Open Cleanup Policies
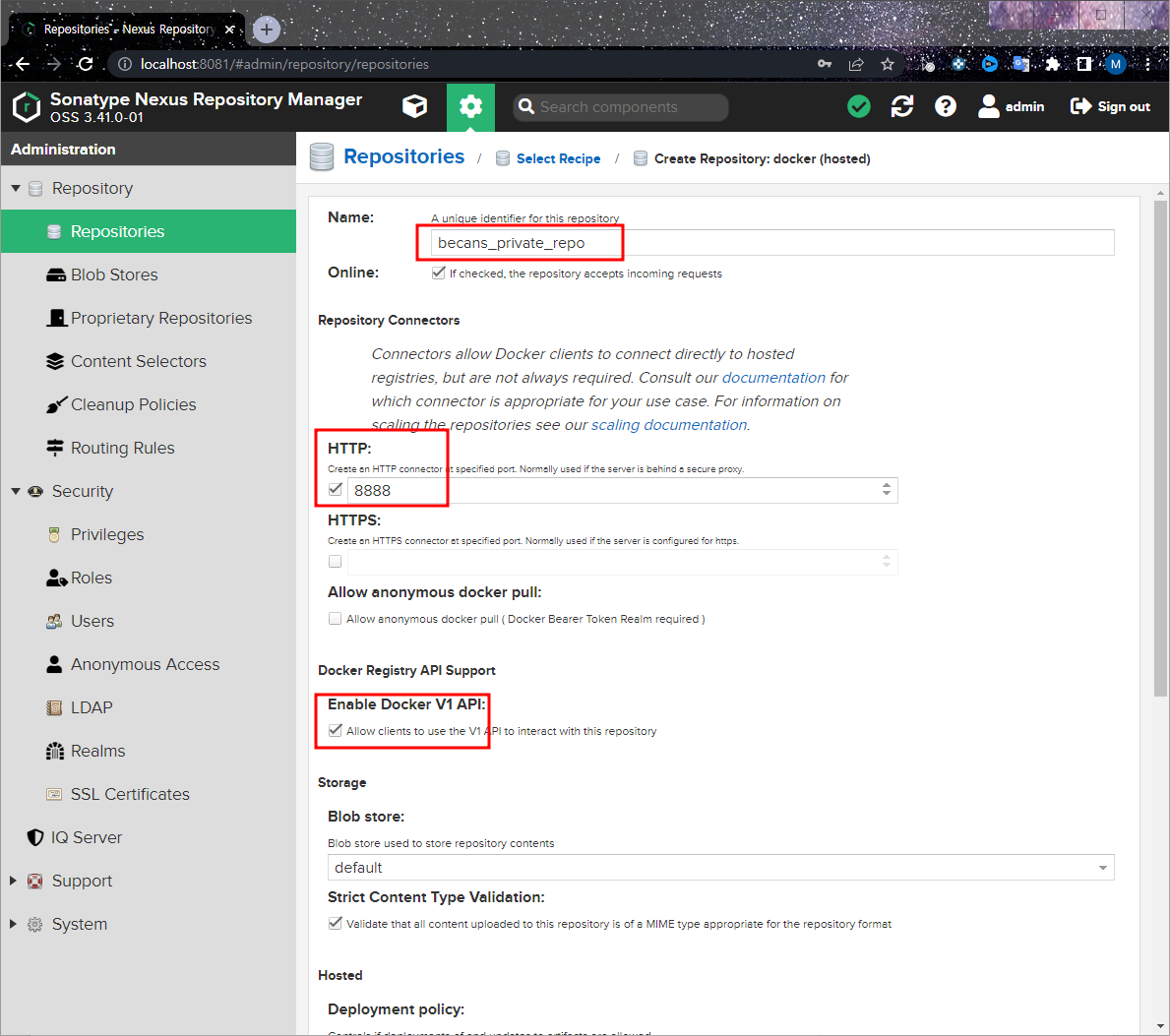Screen dimensions: 1170x1036 pos(149,404)
